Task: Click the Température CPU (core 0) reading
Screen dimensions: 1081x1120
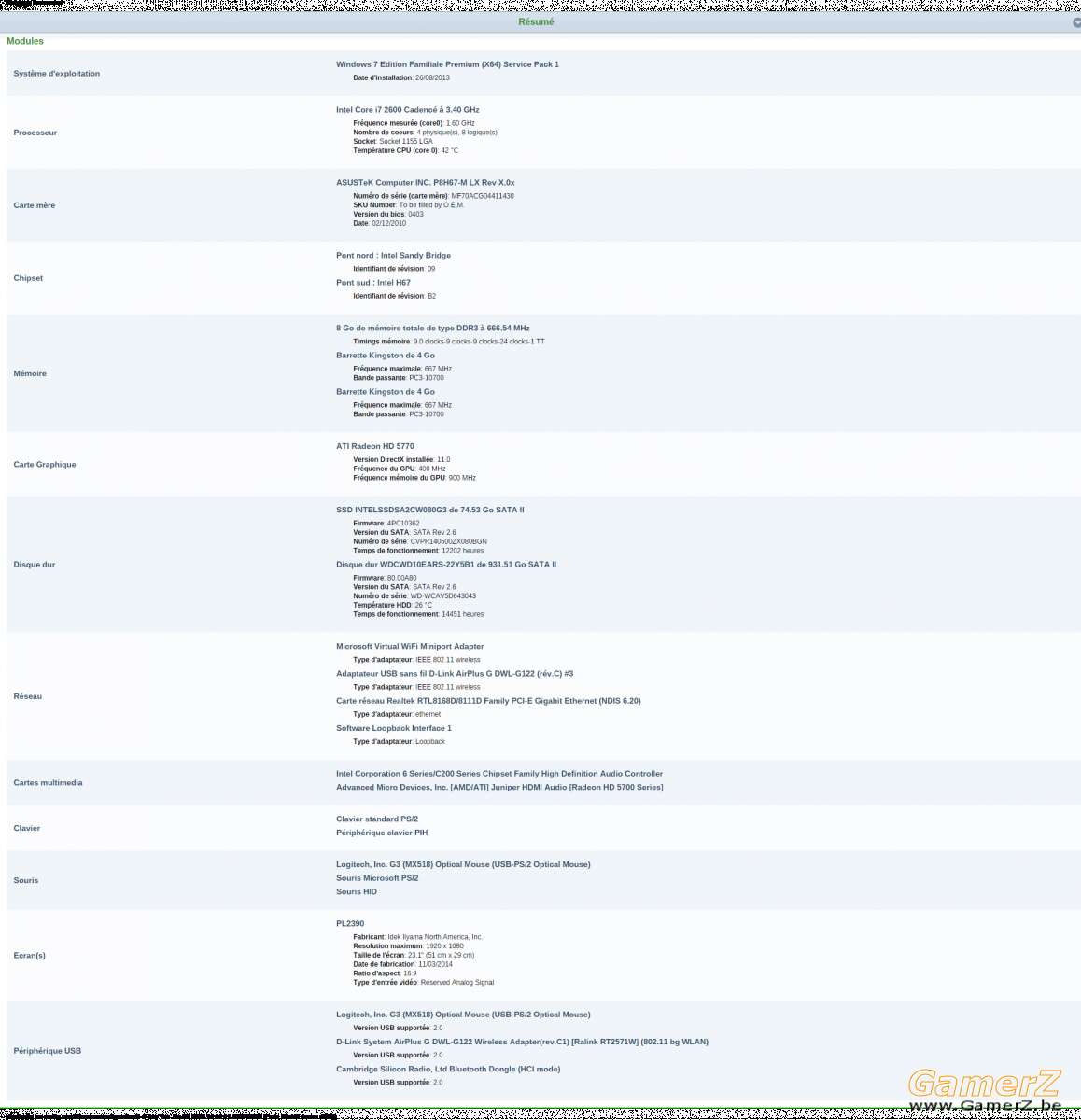Action: coord(405,150)
